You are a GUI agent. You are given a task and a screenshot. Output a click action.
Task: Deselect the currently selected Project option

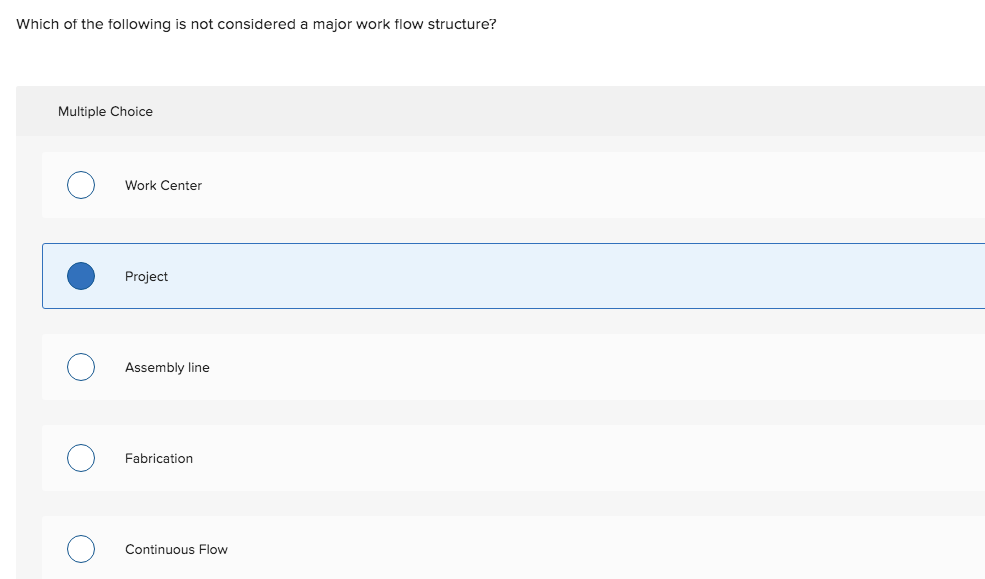[81, 276]
